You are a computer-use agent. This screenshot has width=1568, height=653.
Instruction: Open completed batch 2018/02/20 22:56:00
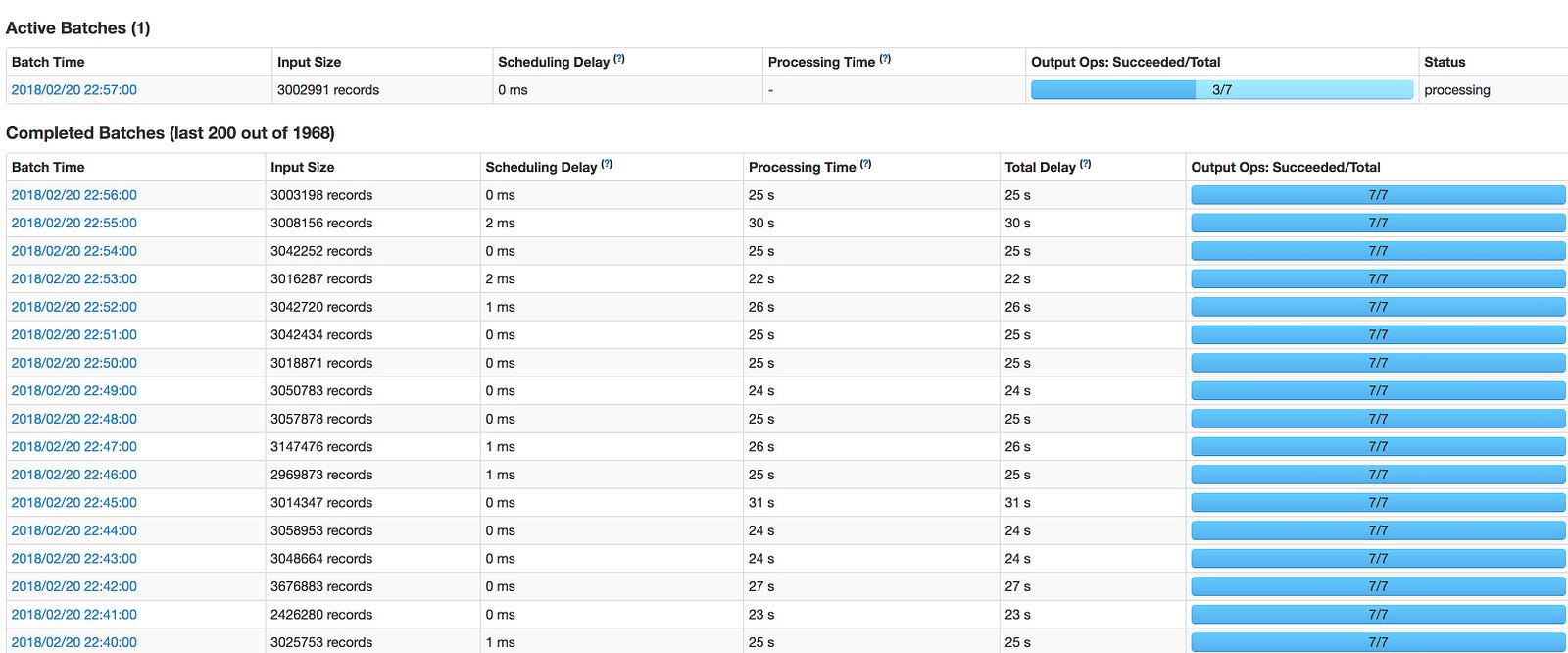click(x=74, y=195)
